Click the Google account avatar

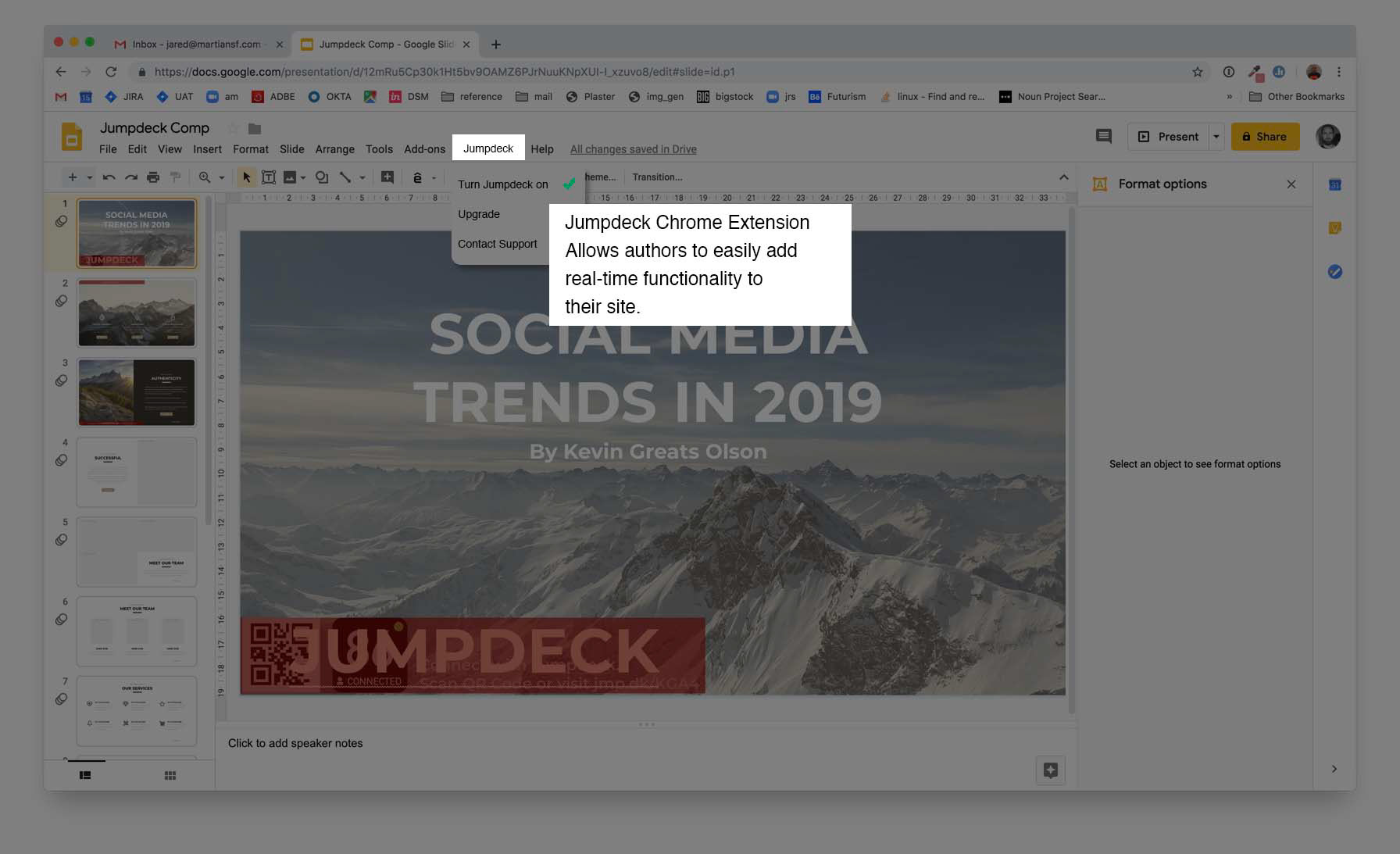tap(1328, 137)
